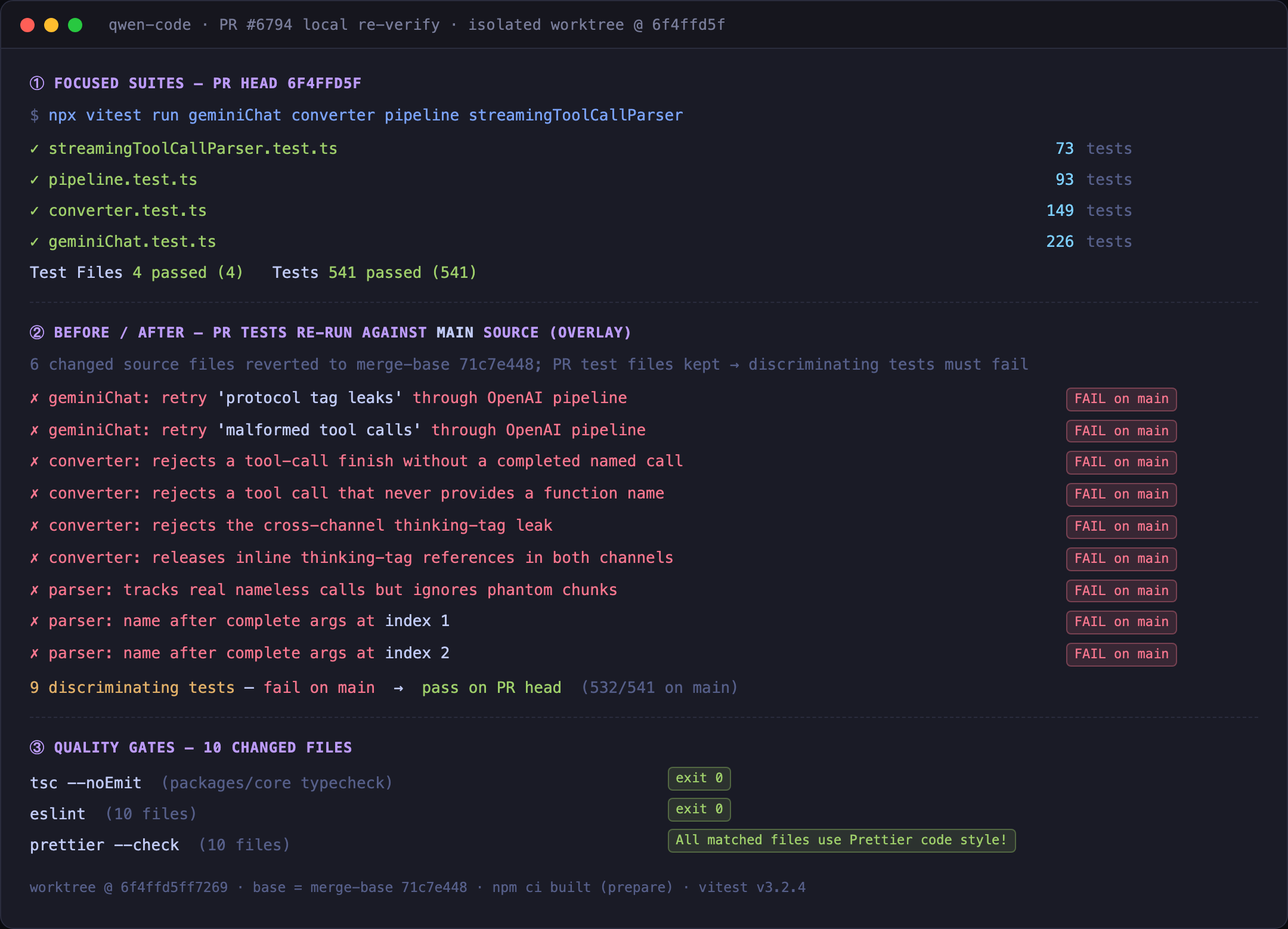Click the '73 tests' count
This screenshot has width=1288, height=929.
[1094, 148]
